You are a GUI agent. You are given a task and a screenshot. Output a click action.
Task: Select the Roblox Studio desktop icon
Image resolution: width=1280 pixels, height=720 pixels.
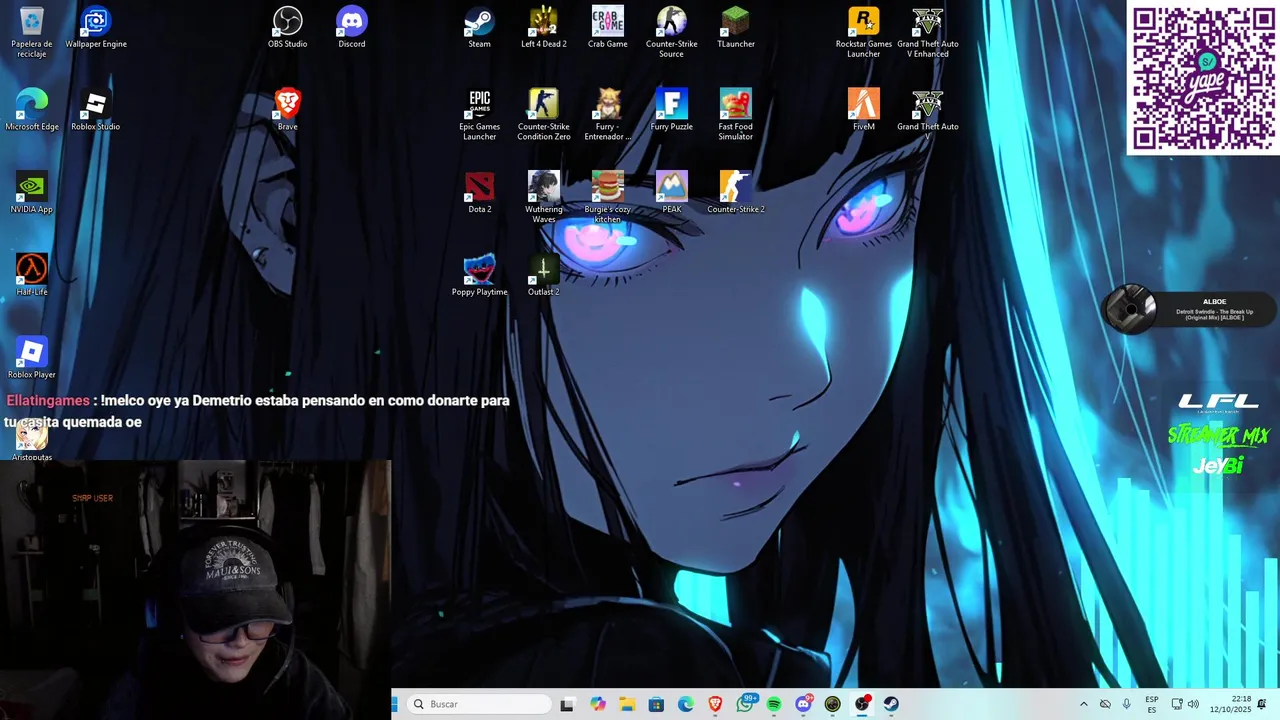tap(96, 110)
